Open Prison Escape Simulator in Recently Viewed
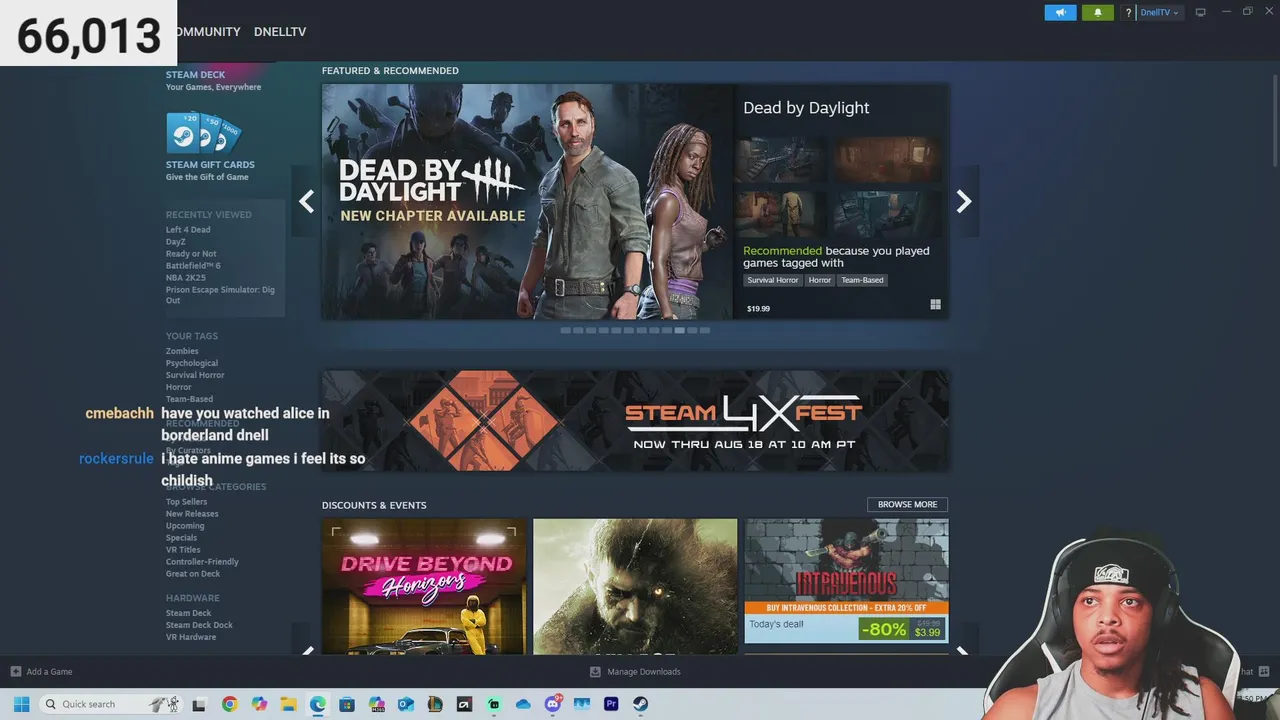Screen dimensions: 1280x720 tap(220, 295)
